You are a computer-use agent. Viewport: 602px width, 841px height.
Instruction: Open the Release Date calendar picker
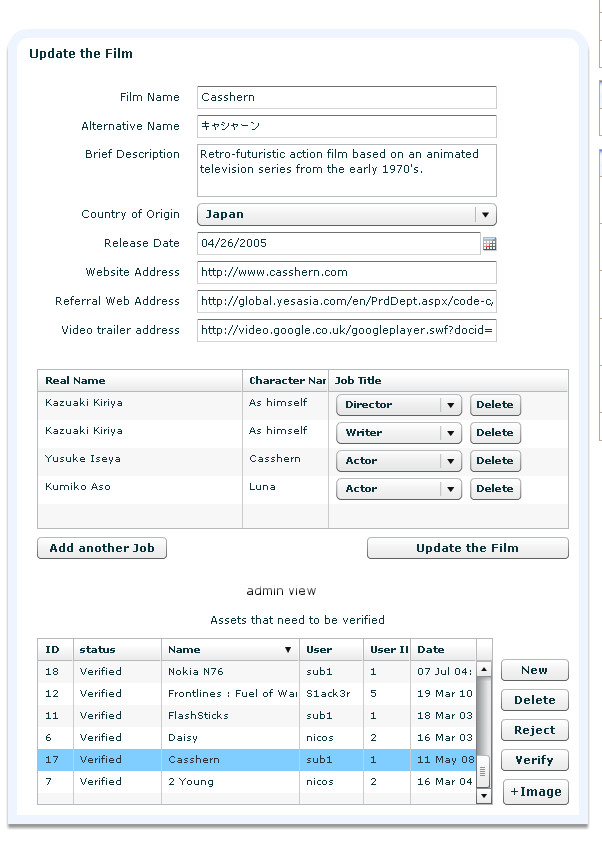[x=489, y=244]
